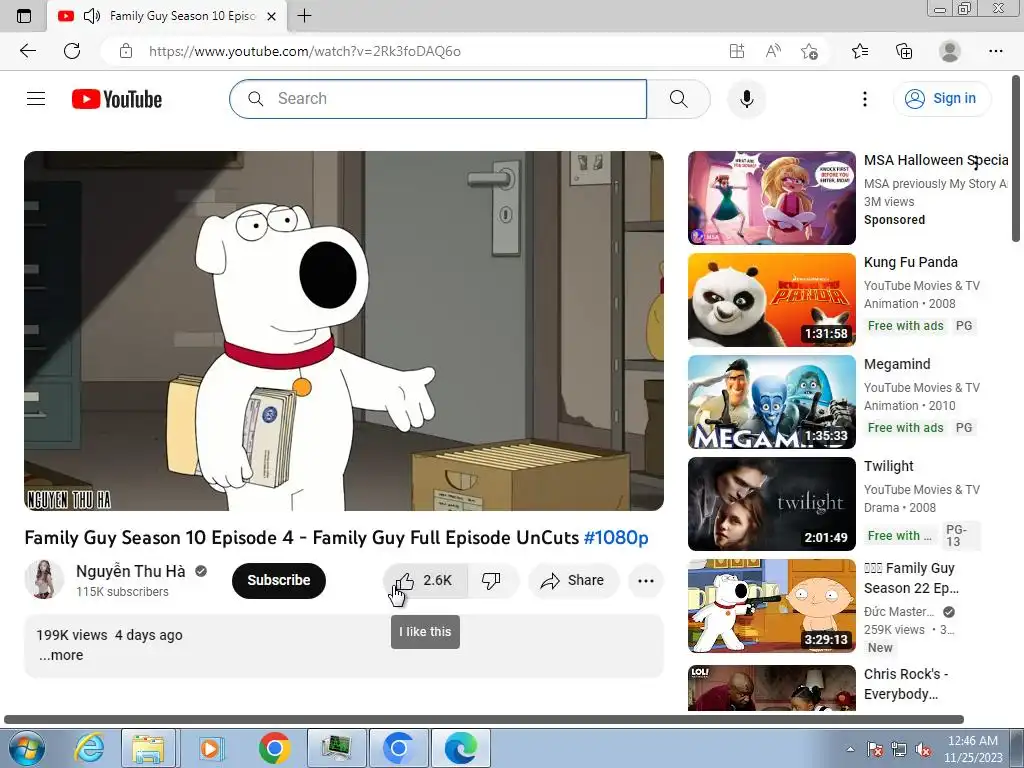Image resolution: width=1024 pixels, height=768 pixels.
Task: Show hidden system tray icons
Action: (x=850, y=749)
